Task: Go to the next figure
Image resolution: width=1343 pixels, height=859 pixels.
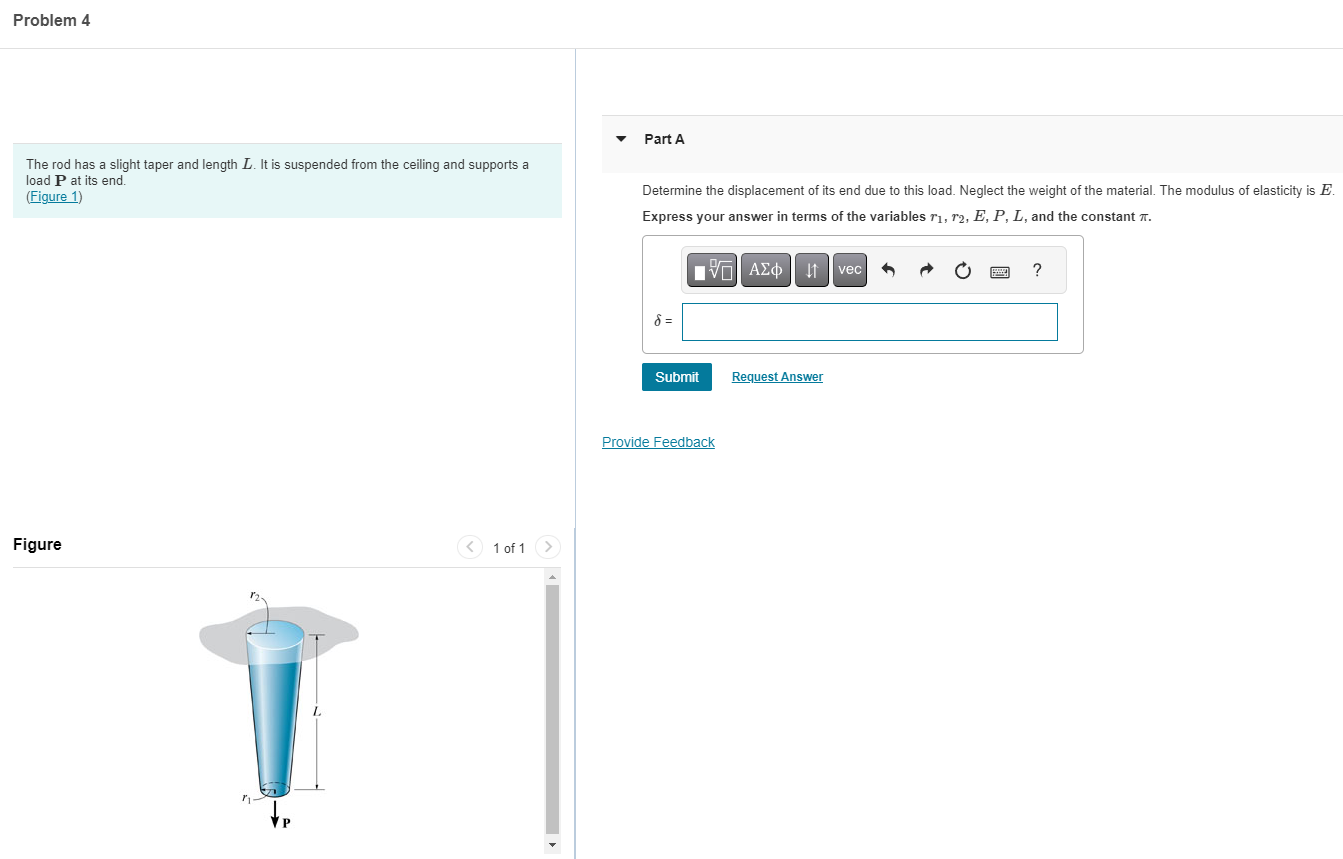Action: coord(548,547)
